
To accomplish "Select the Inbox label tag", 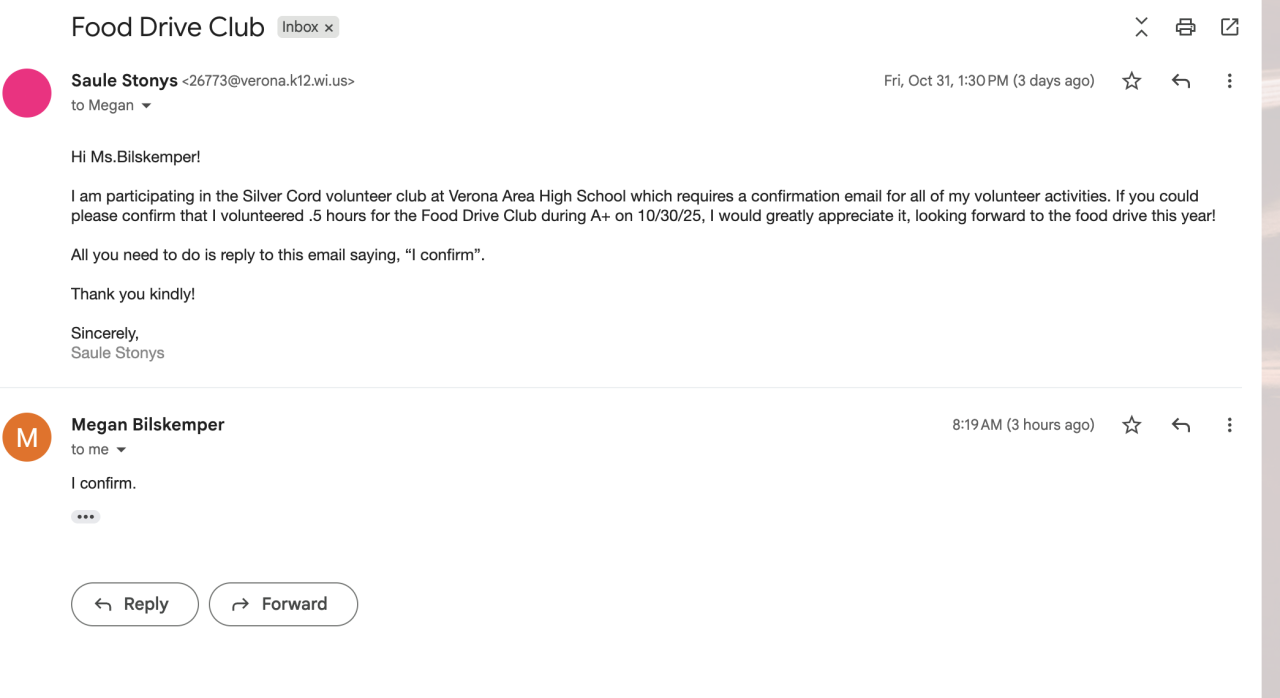I will [x=299, y=28].
